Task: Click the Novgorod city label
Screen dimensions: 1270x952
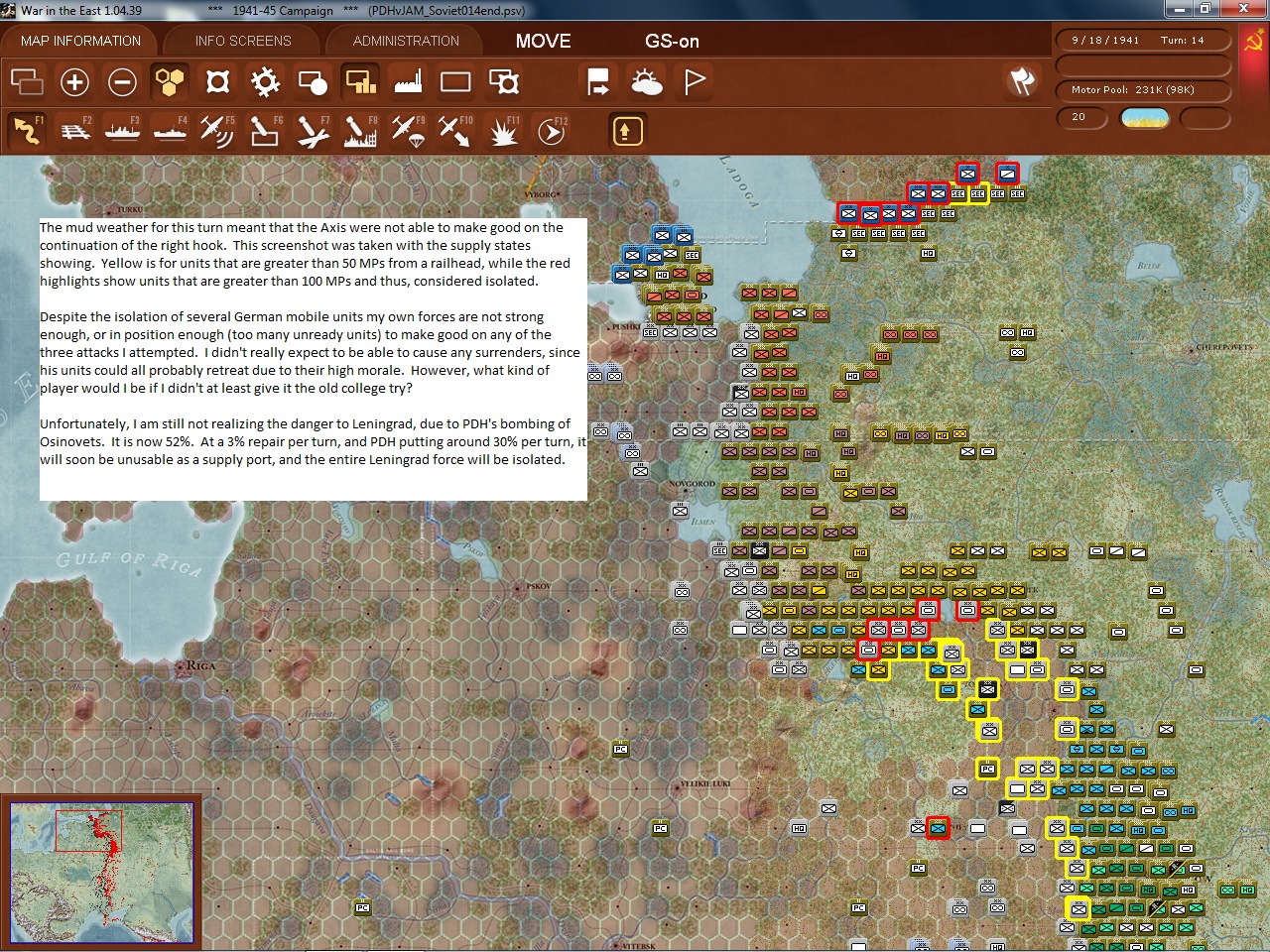Action: [692, 484]
